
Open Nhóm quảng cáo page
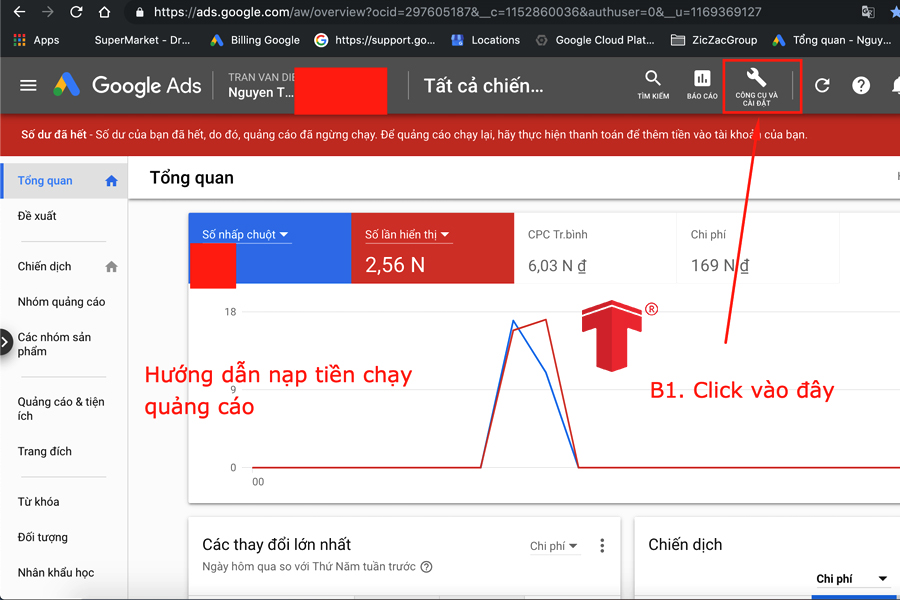[x=61, y=302]
